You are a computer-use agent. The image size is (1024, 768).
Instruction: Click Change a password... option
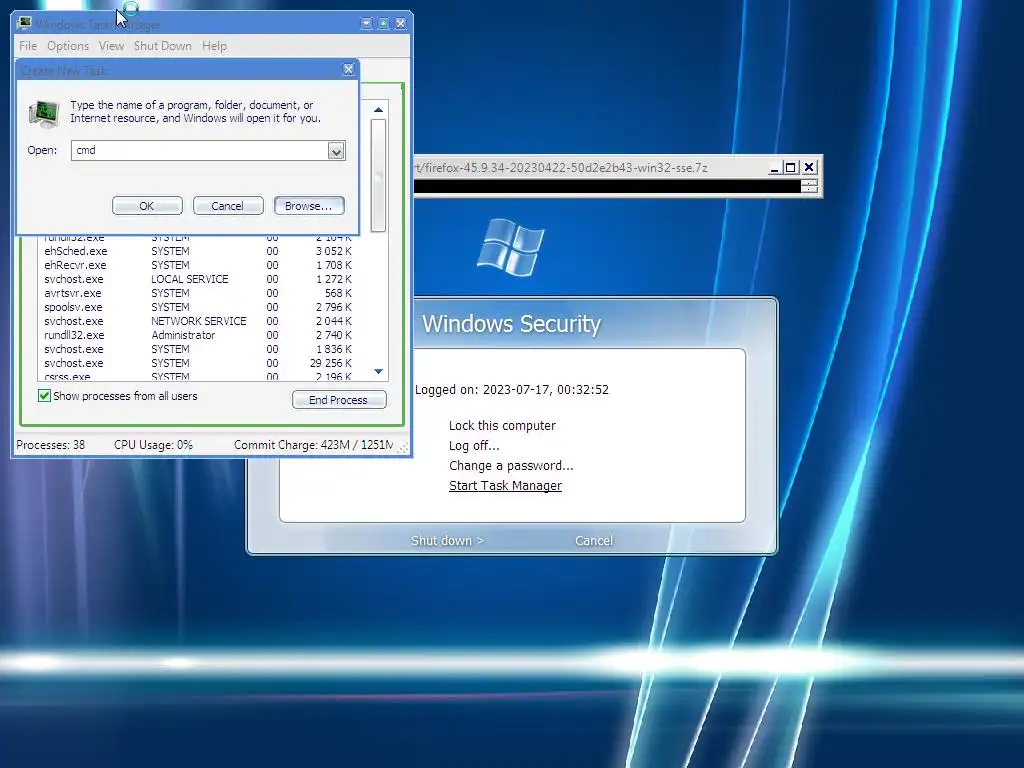(511, 466)
